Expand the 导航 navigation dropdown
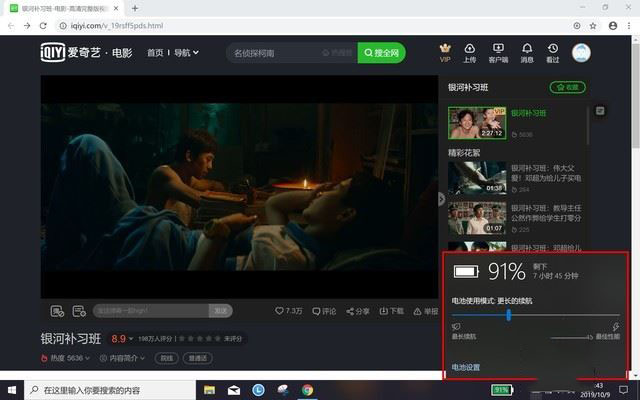The width and height of the screenshot is (640, 400). click(x=187, y=53)
